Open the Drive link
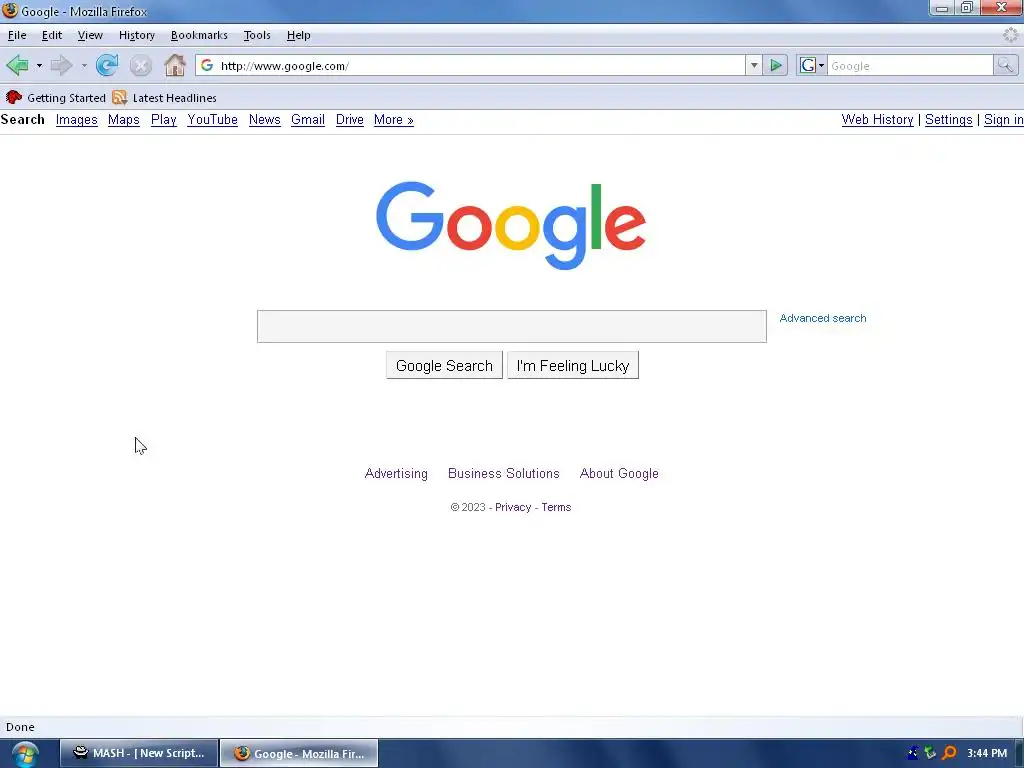The height and width of the screenshot is (768, 1024). pos(349,120)
